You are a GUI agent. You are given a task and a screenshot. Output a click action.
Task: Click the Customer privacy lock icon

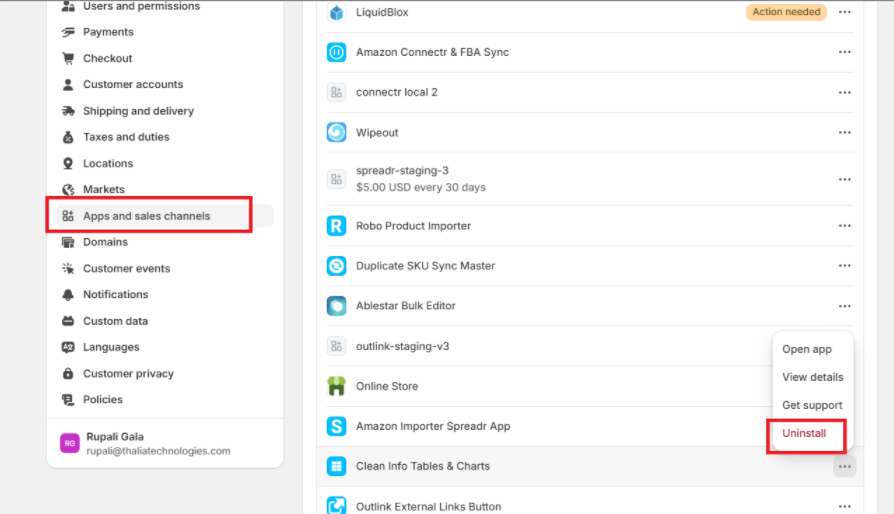(x=68, y=374)
